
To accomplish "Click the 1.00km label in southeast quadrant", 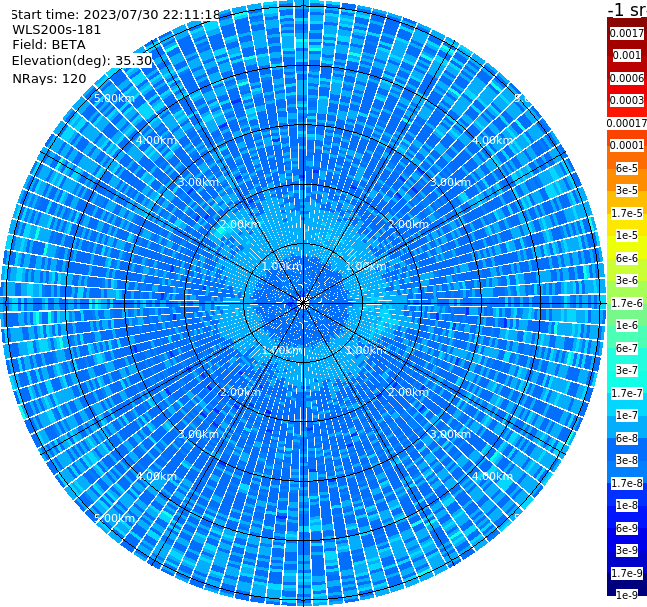I will click(x=366, y=350).
